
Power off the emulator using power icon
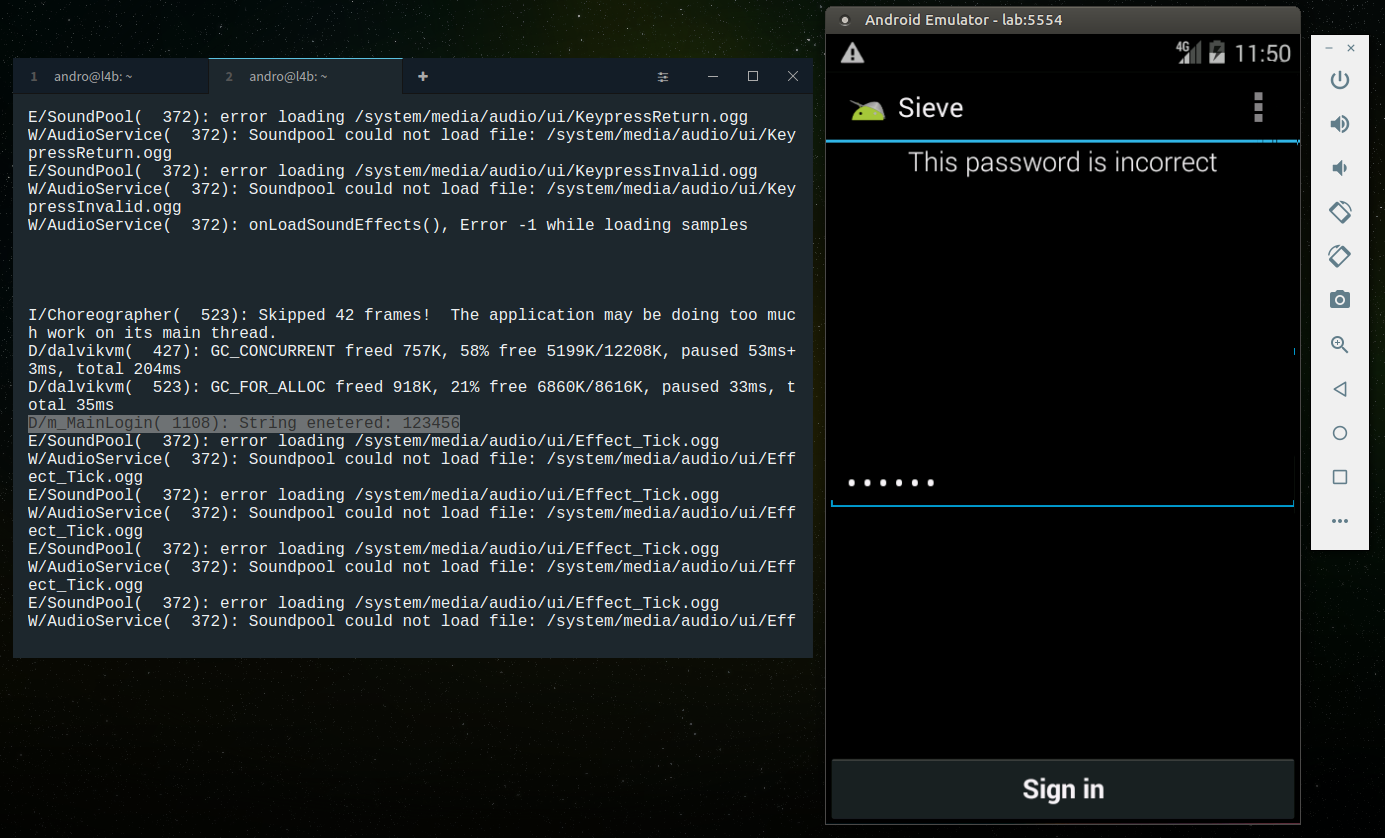tap(1340, 80)
